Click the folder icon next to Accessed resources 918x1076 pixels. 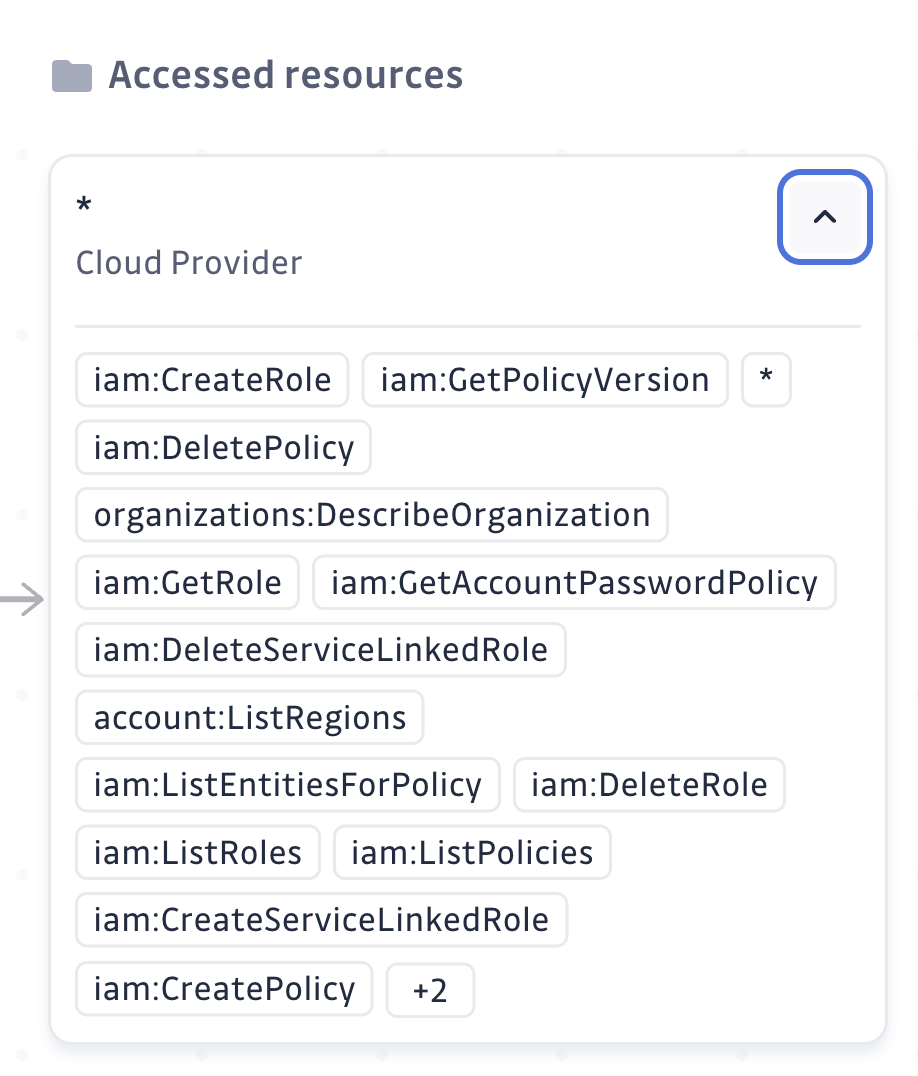(x=71, y=74)
